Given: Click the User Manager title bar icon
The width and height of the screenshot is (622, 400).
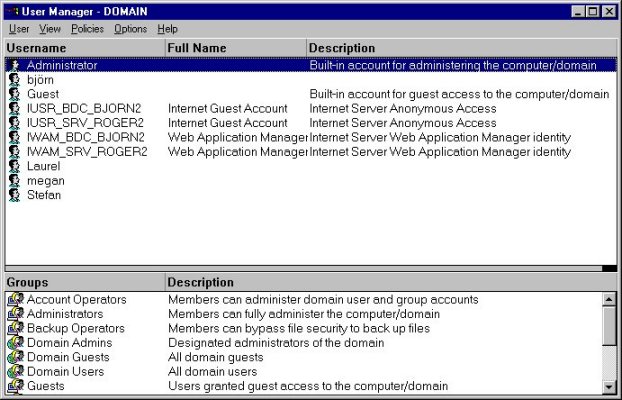Looking at the screenshot, I should pyautogui.click(x=13, y=11).
